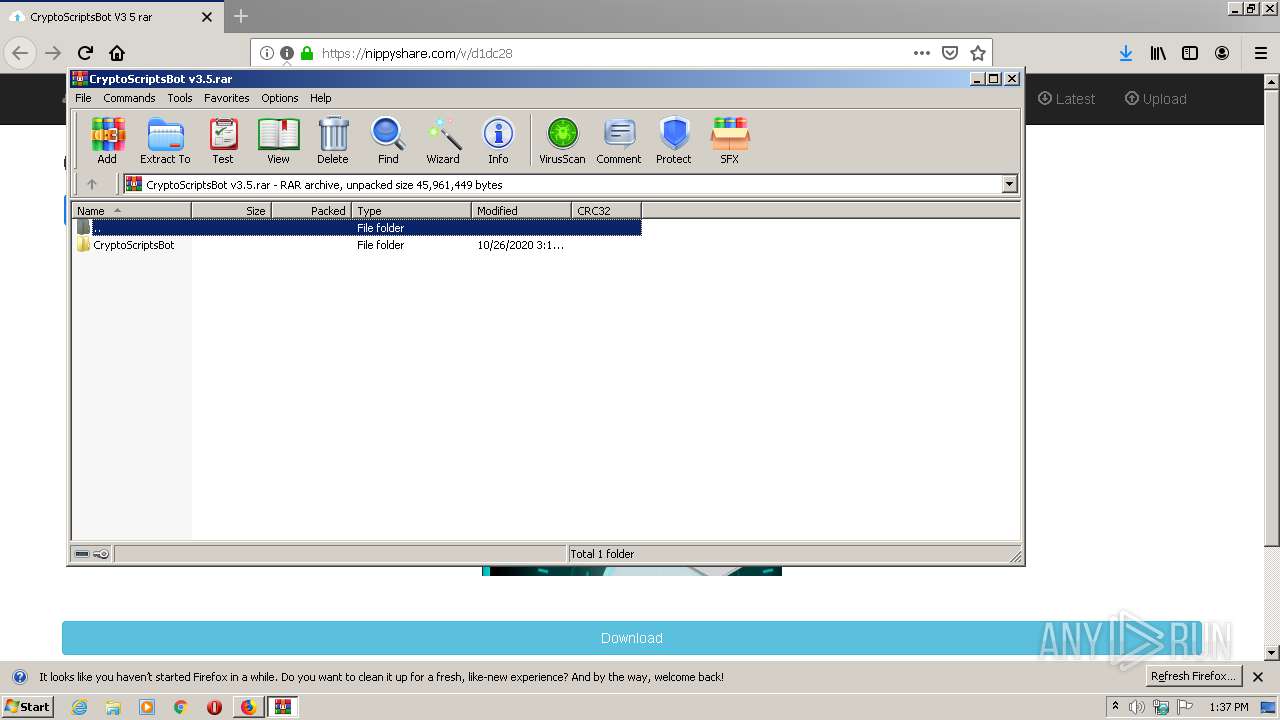1280x720 pixels.
Task: Launch Internet Explorer from taskbar
Action: click(x=79, y=707)
